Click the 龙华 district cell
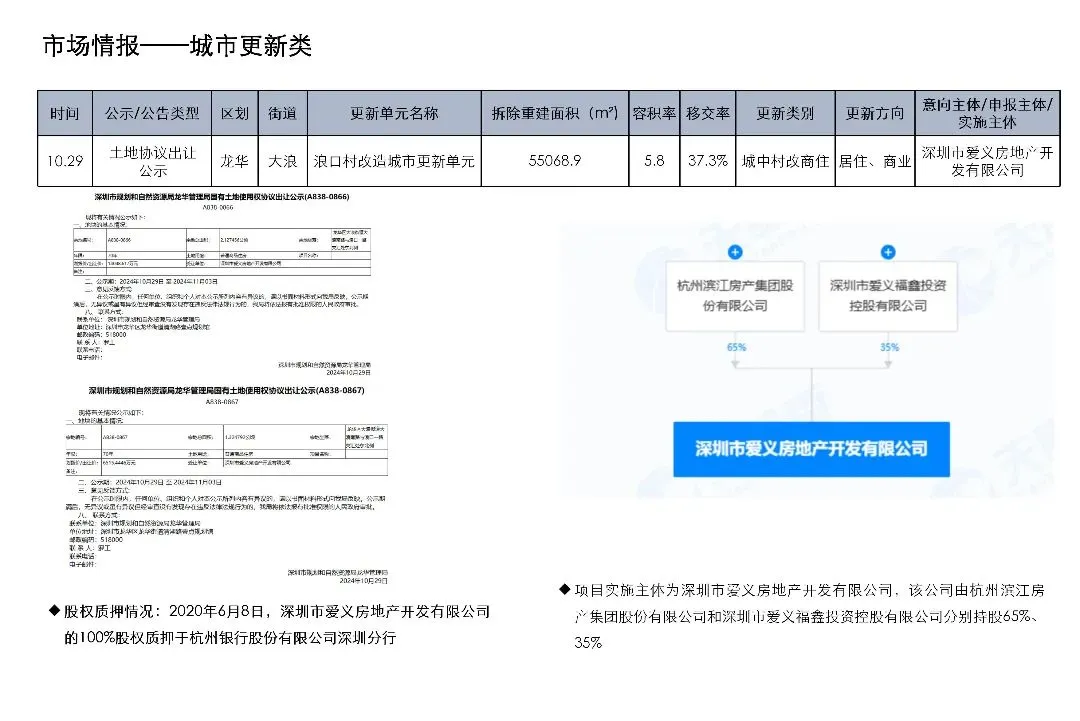 (235, 161)
